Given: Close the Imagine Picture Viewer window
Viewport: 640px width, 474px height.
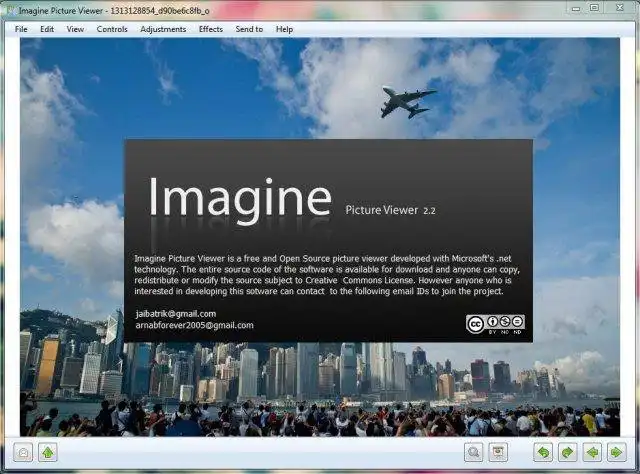Looking at the screenshot, I should coord(620,7).
